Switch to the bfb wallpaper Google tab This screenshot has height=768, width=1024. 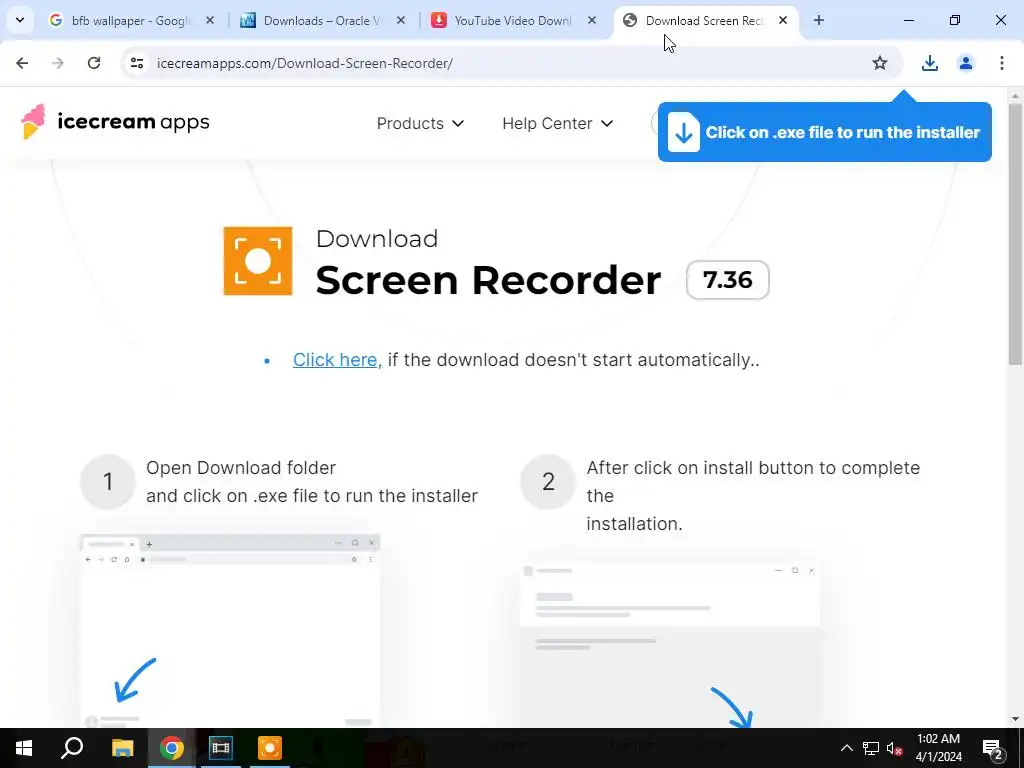tap(131, 21)
